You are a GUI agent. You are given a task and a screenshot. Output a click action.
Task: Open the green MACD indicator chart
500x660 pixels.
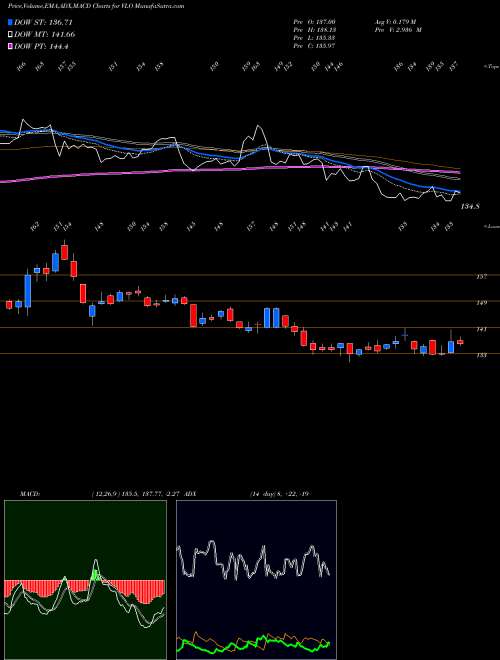coord(85,580)
